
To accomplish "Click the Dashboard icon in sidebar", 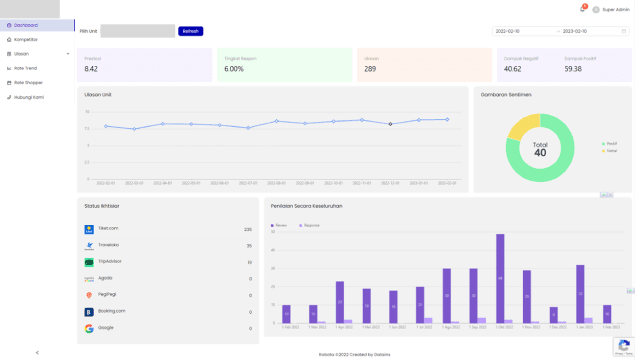I will (x=9, y=25).
